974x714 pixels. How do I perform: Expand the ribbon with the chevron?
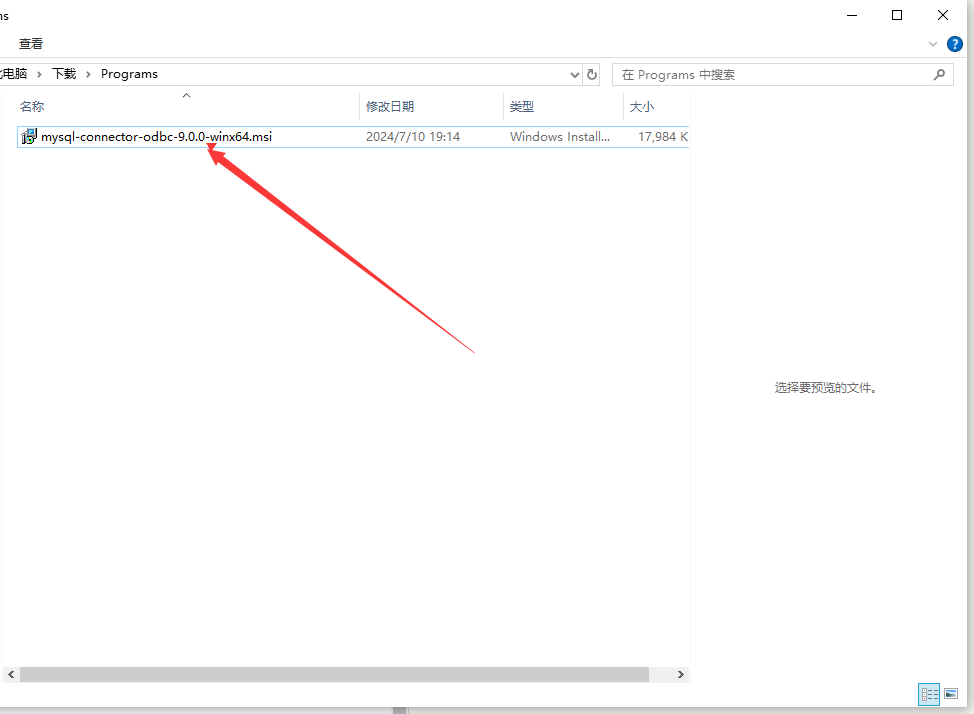coord(932,44)
